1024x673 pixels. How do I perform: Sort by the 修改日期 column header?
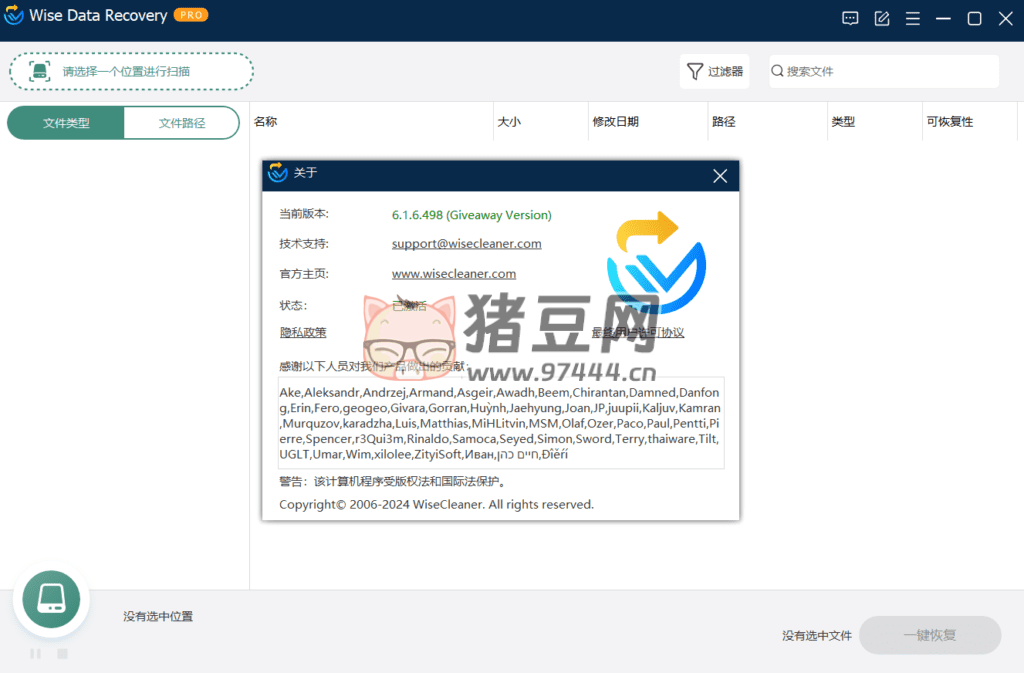coord(615,122)
